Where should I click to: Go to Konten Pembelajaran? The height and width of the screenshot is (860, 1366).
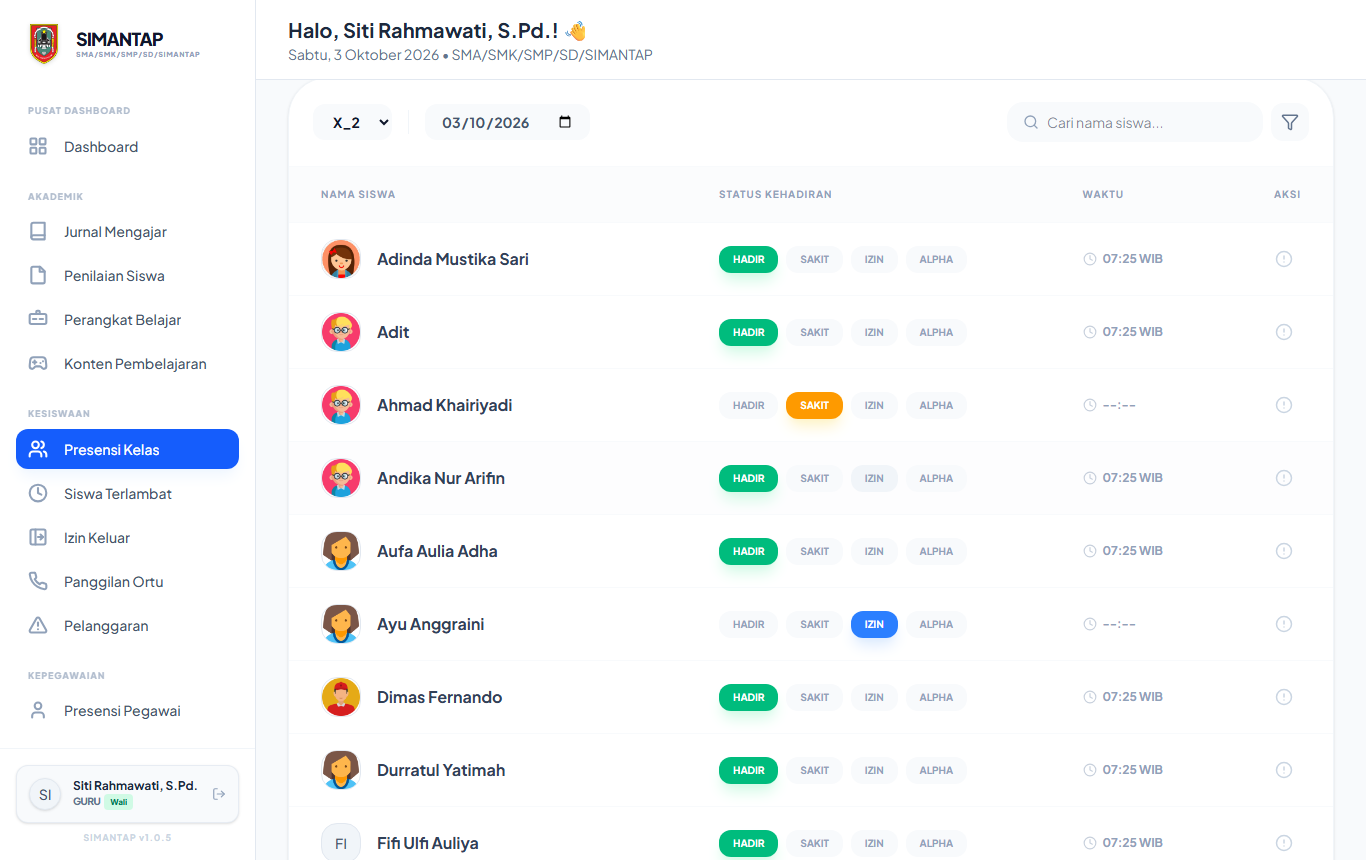[x=127, y=364]
